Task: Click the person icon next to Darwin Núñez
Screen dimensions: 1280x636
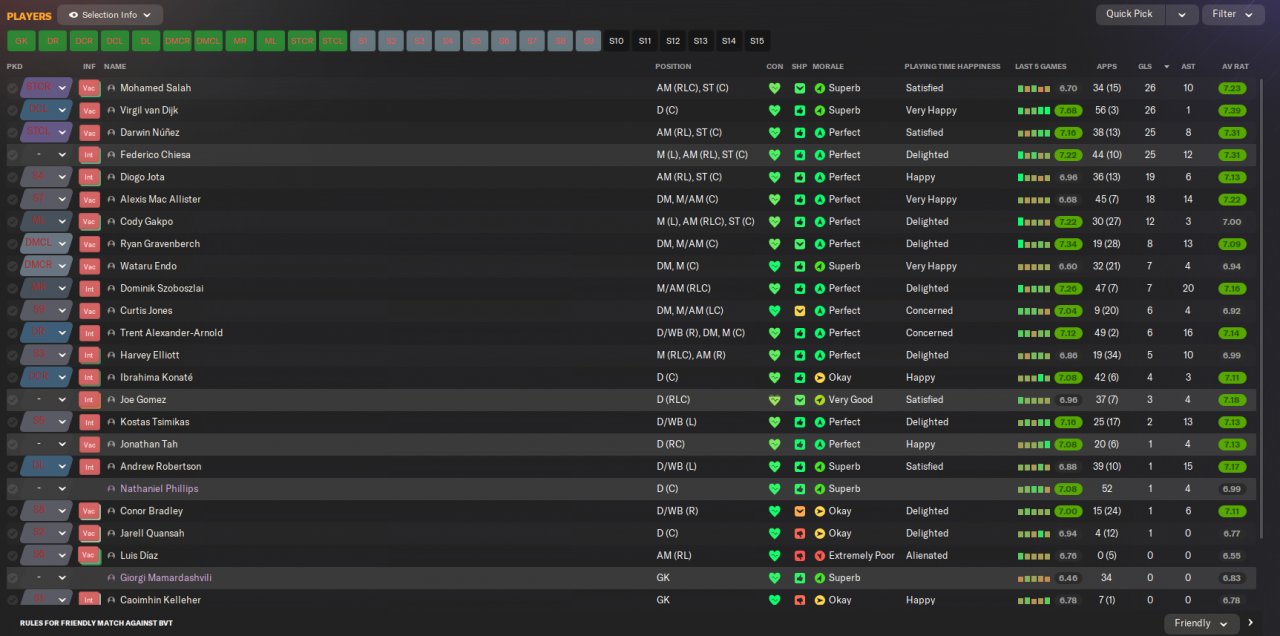Action: click(111, 133)
